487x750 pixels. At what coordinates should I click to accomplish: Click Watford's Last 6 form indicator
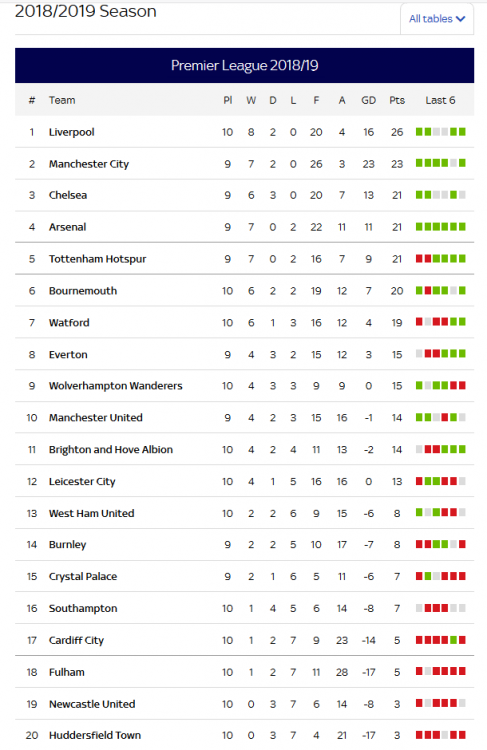pyautogui.click(x=441, y=322)
